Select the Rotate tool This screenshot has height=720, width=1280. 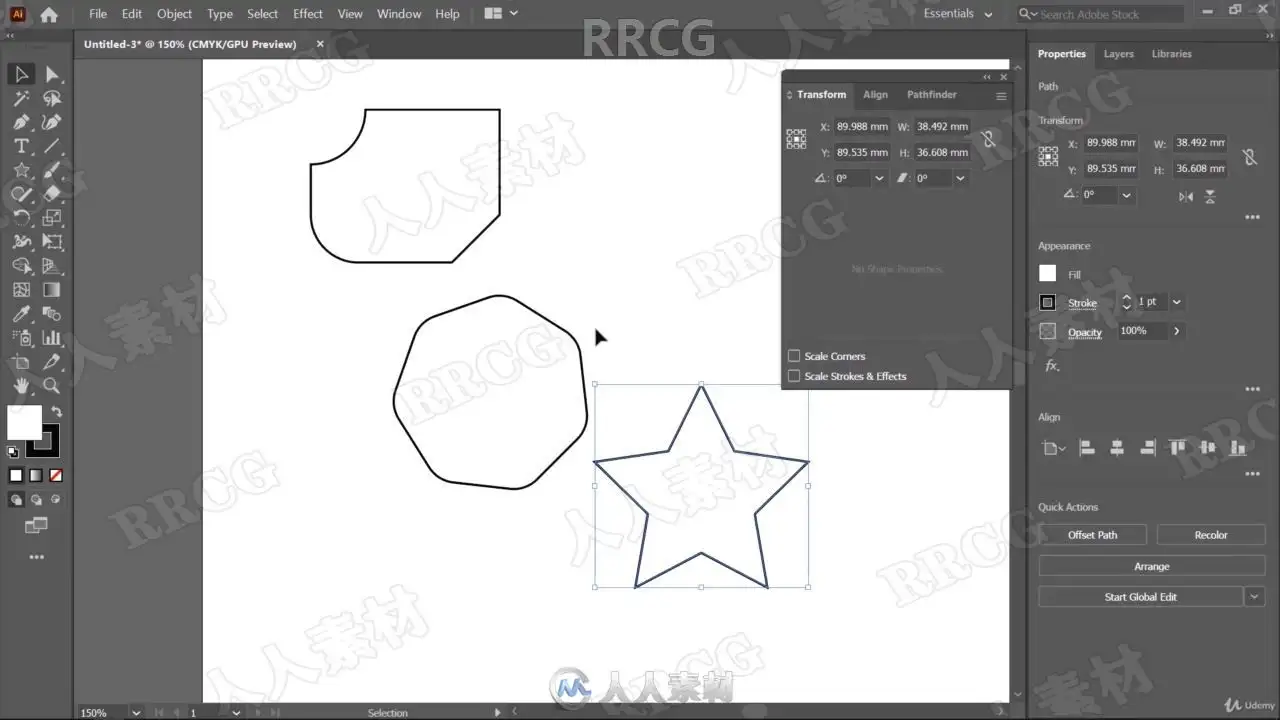coord(21,218)
